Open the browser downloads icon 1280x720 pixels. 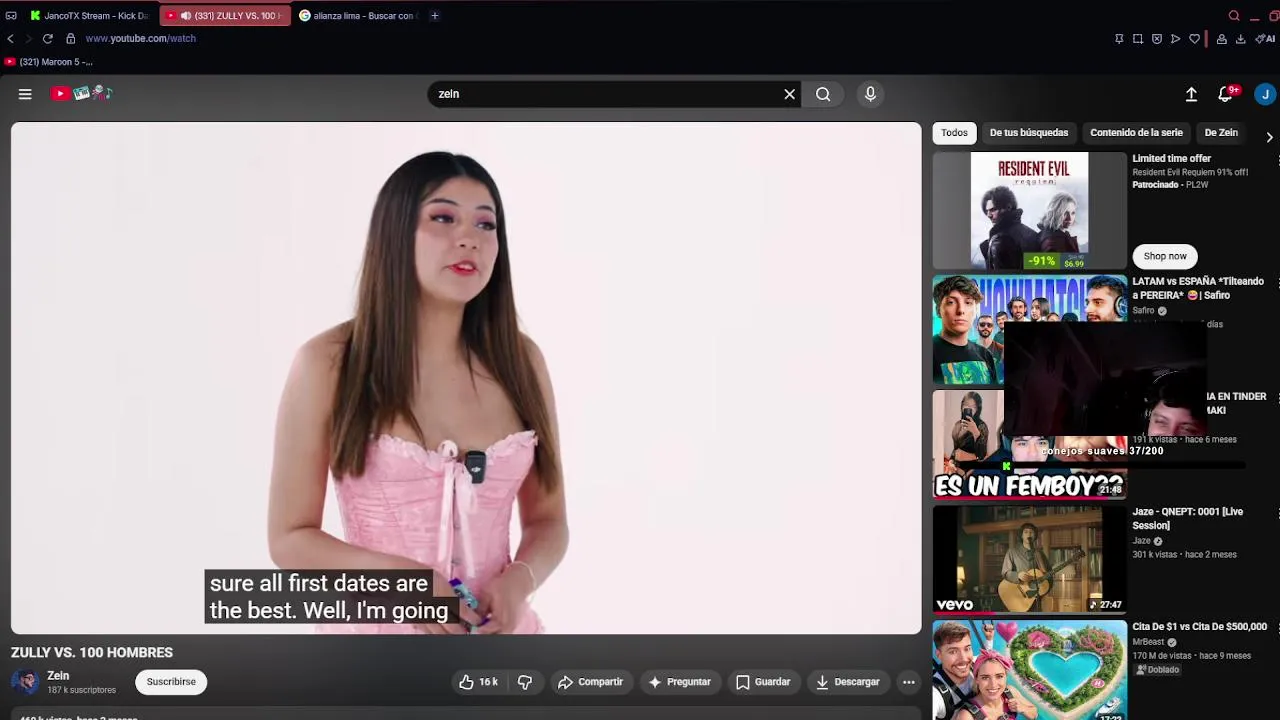click(1240, 39)
